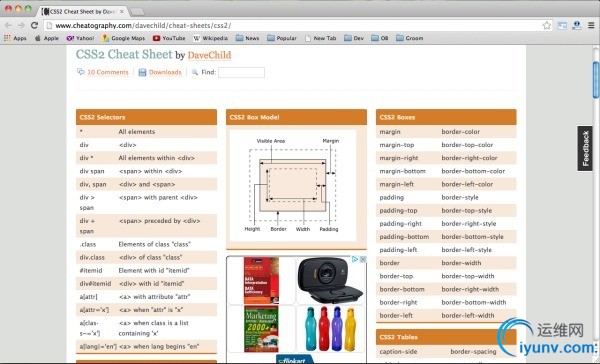Click the box model diagram image
Image resolution: width=600 pixels, height=364 pixels.
point(293,186)
